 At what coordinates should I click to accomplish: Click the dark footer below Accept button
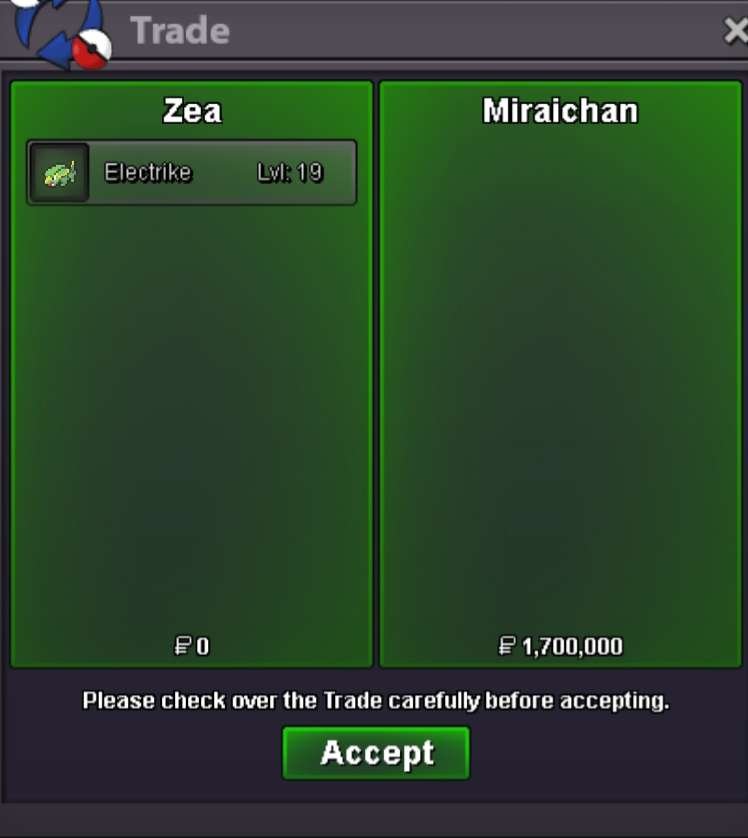tap(374, 819)
